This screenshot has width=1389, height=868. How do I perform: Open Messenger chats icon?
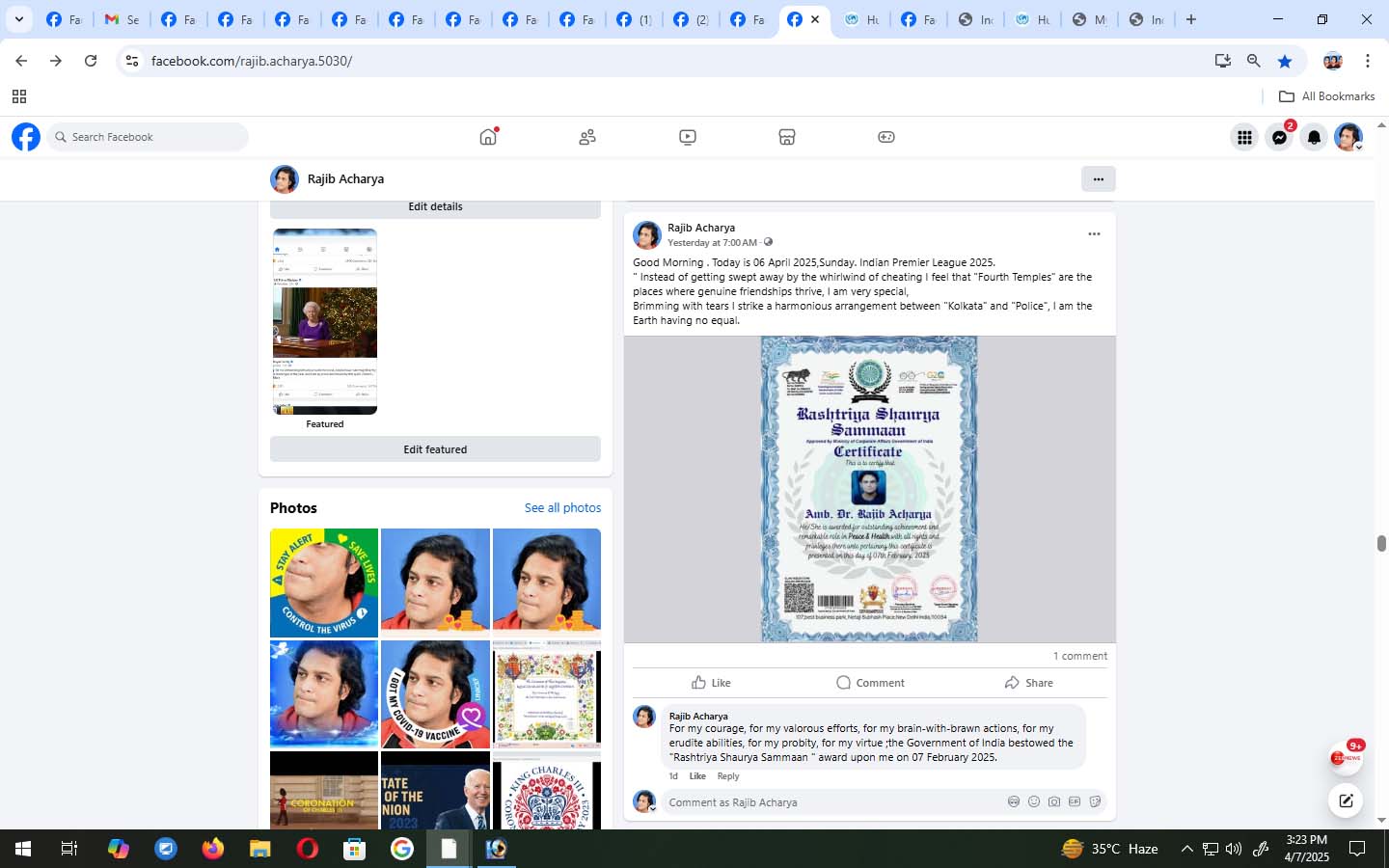tap(1279, 137)
